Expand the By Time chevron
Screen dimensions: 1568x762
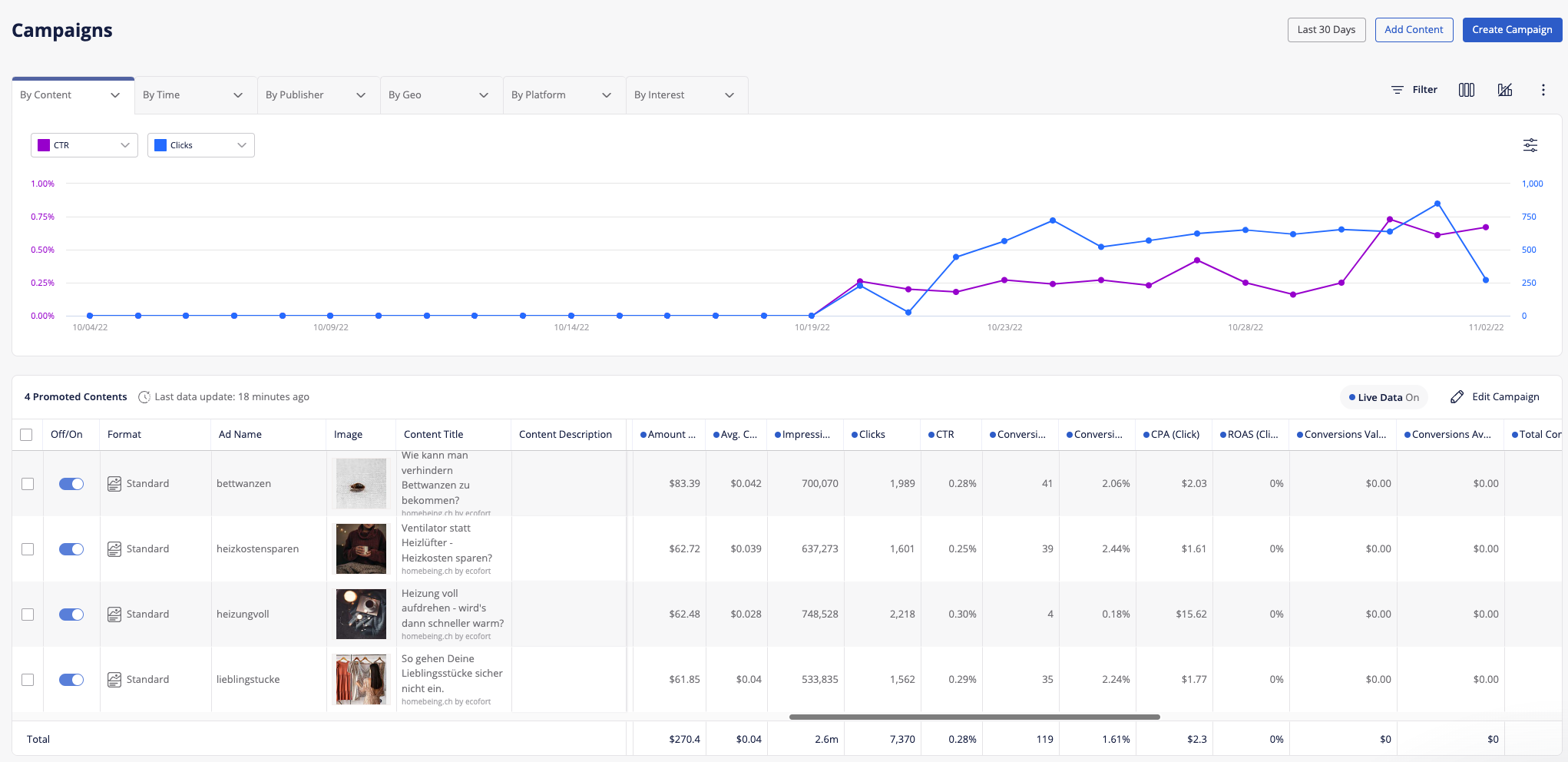click(238, 95)
